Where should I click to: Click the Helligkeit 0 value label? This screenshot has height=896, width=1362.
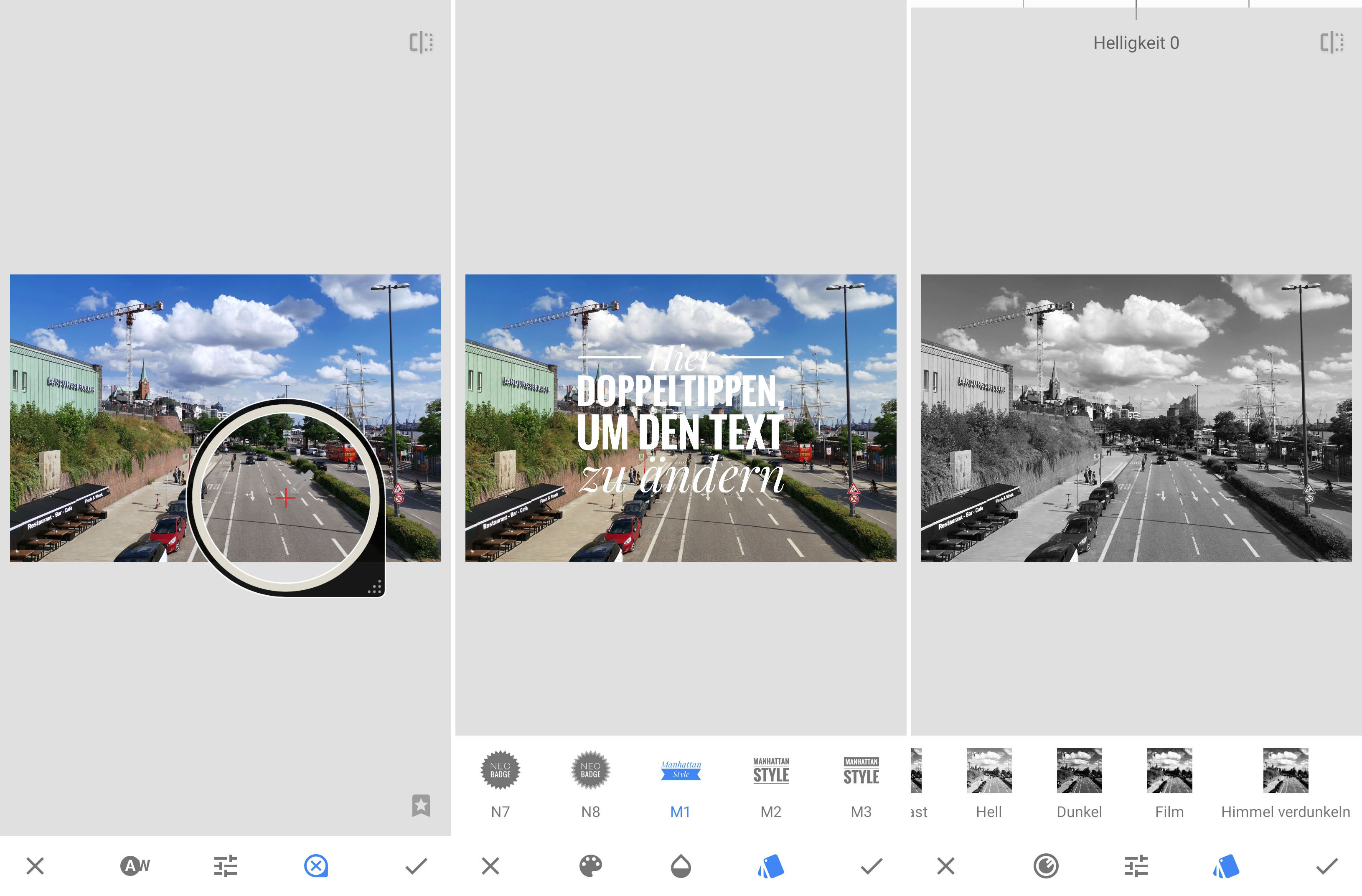point(1136,43)
